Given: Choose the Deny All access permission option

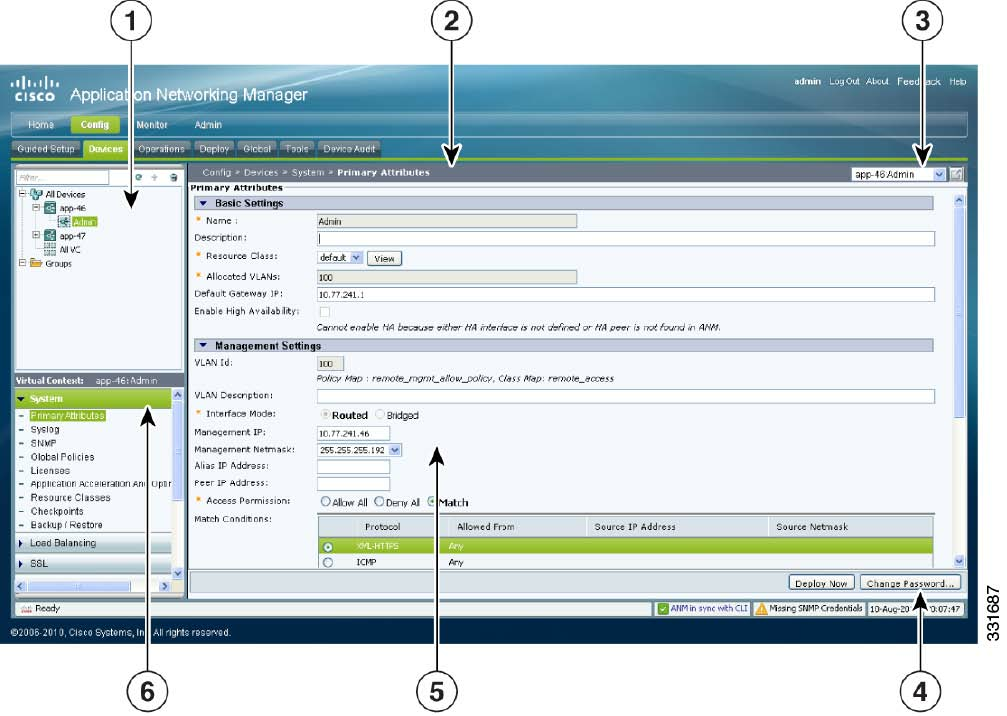Looking at the screenshot, I should pyautogui.click(x=379, y=502).
